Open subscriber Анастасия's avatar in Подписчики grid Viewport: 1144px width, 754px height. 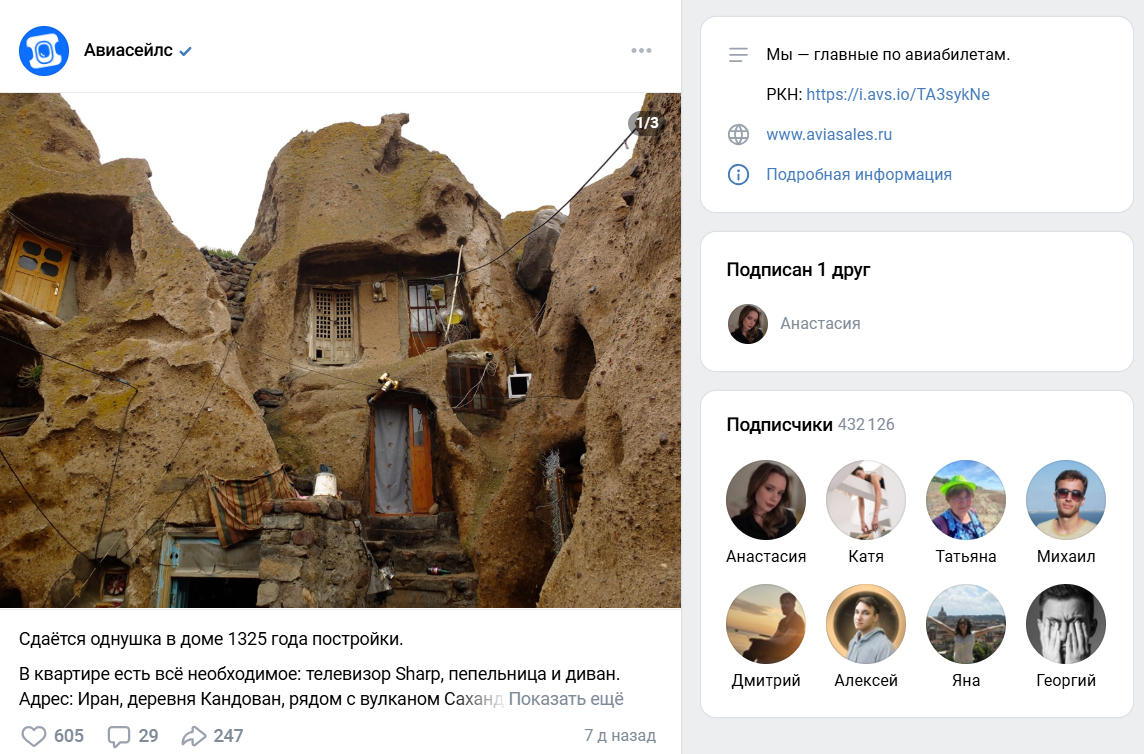766,500
